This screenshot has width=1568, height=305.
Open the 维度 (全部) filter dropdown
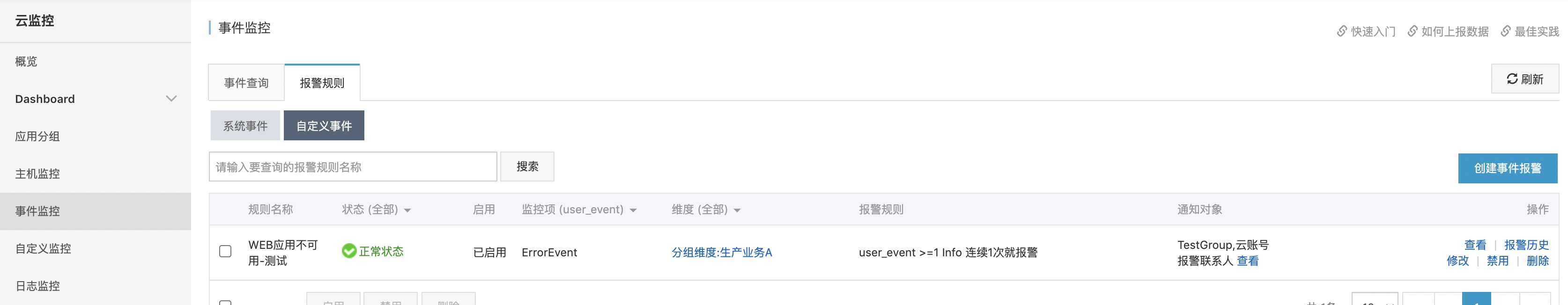click(737, 210)
